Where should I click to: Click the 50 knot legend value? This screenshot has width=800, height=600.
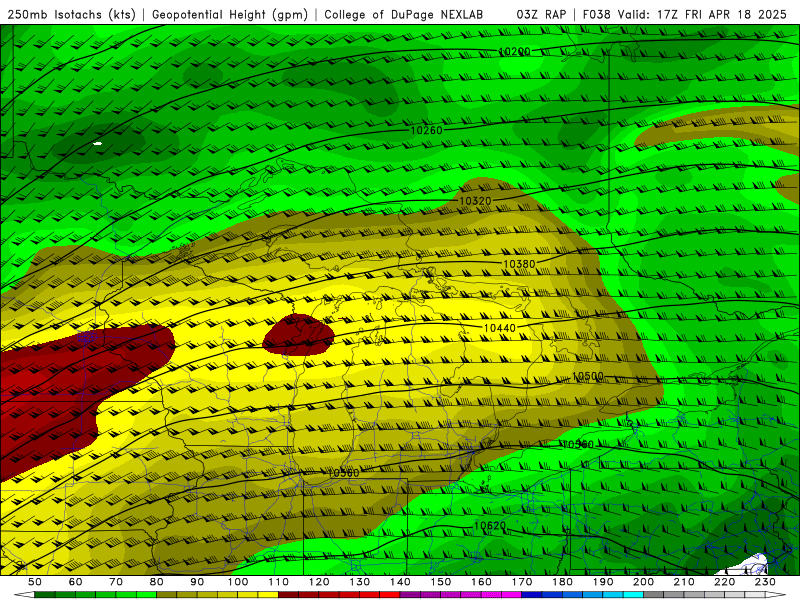[35, 582]
